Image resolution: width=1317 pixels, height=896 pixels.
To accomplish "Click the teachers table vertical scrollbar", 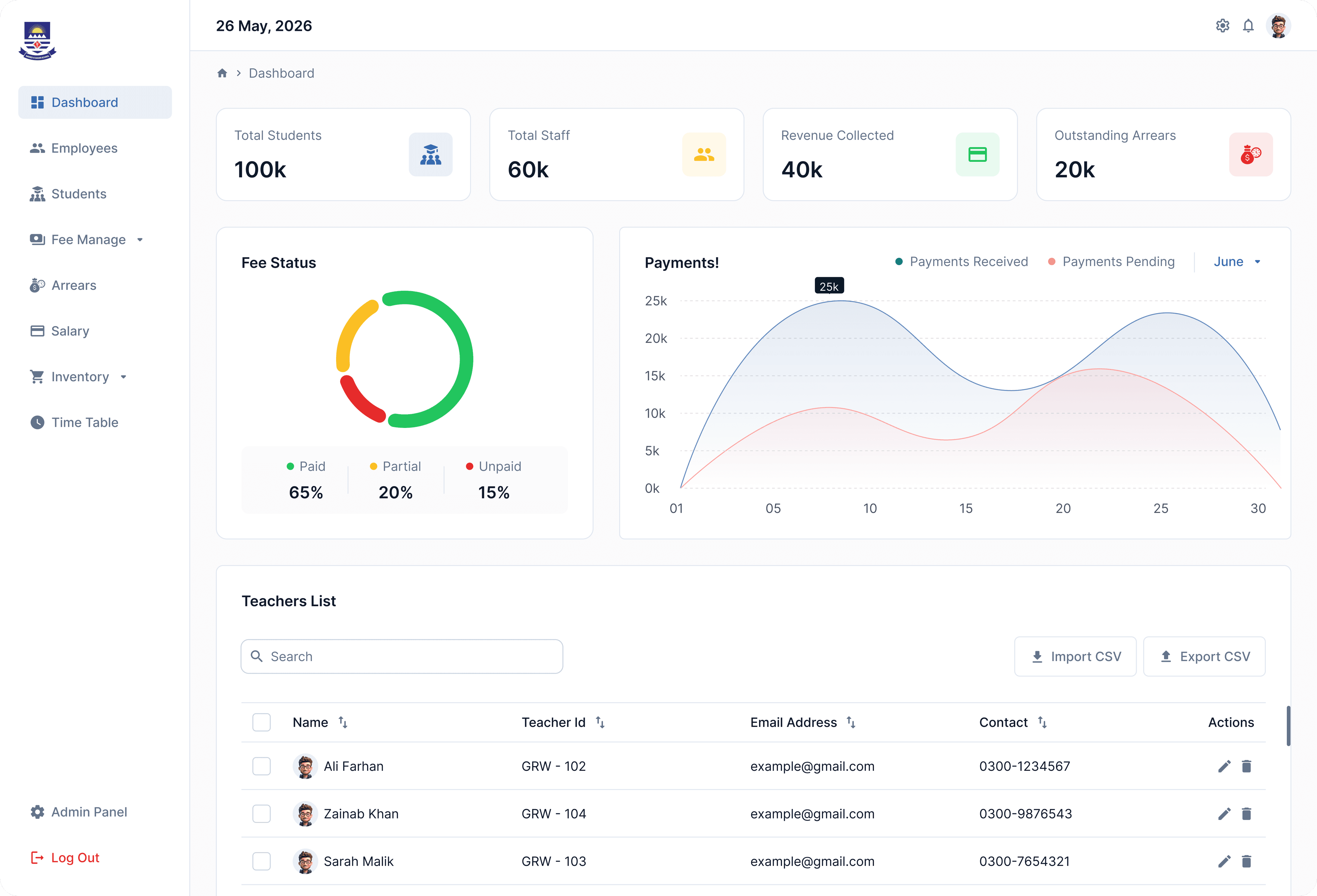I will pyautogui.click(x=1288, y=726).
